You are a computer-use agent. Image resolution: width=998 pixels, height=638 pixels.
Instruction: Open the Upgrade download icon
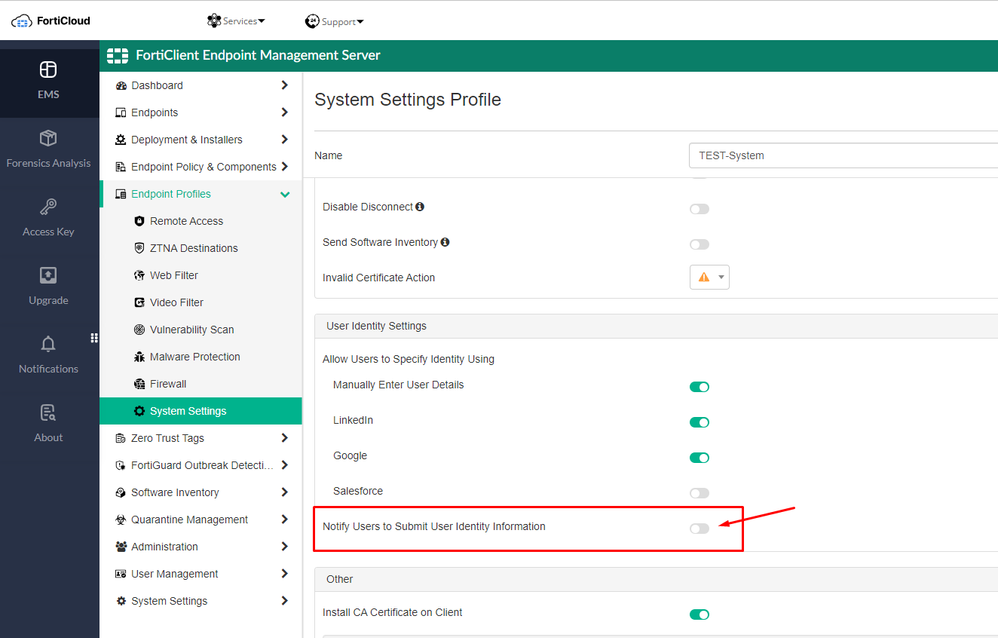48,275
